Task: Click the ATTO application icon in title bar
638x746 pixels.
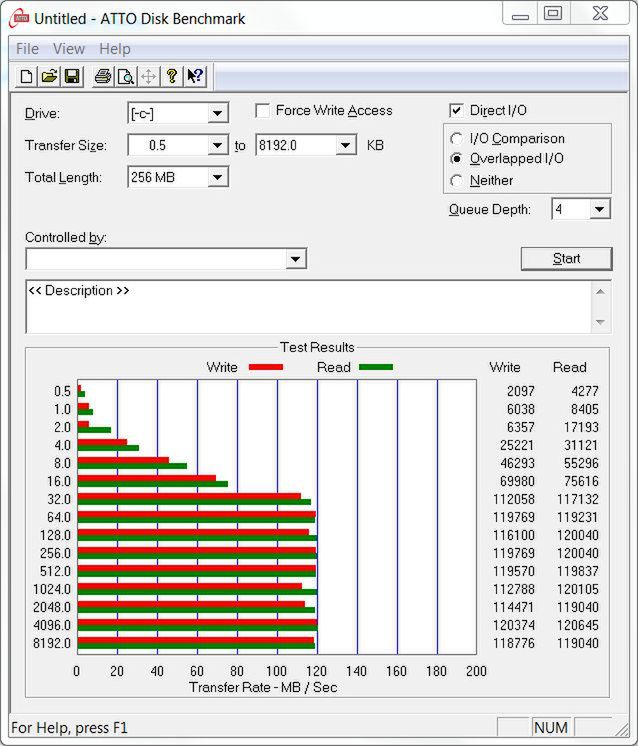Action: tap(19, 19)
